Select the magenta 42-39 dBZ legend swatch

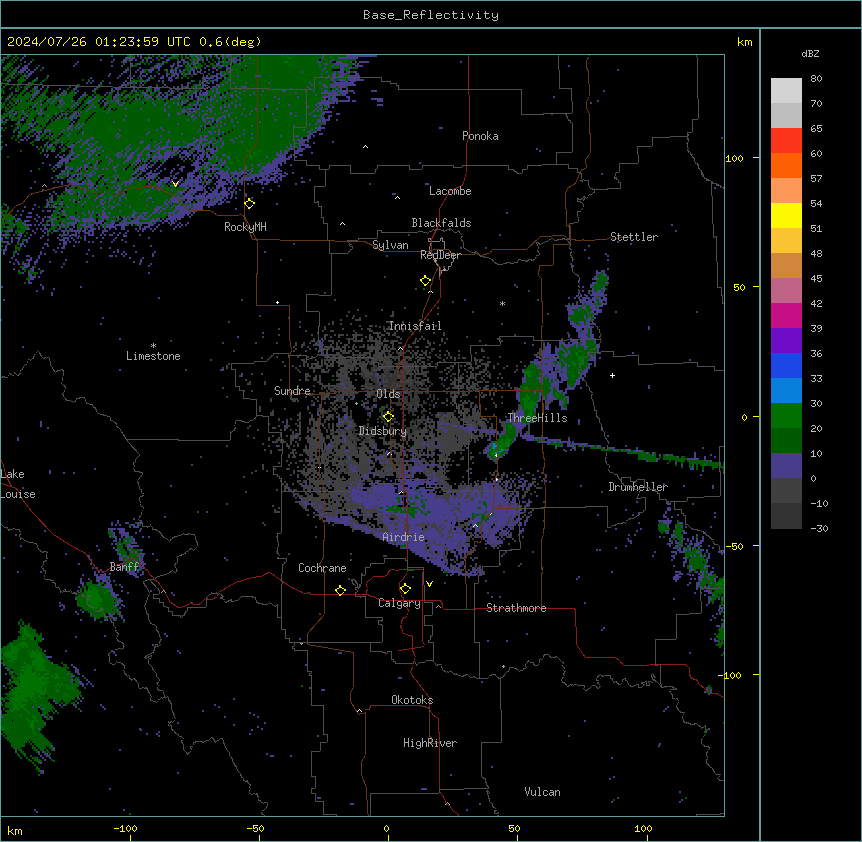click(x=786, y=315)
